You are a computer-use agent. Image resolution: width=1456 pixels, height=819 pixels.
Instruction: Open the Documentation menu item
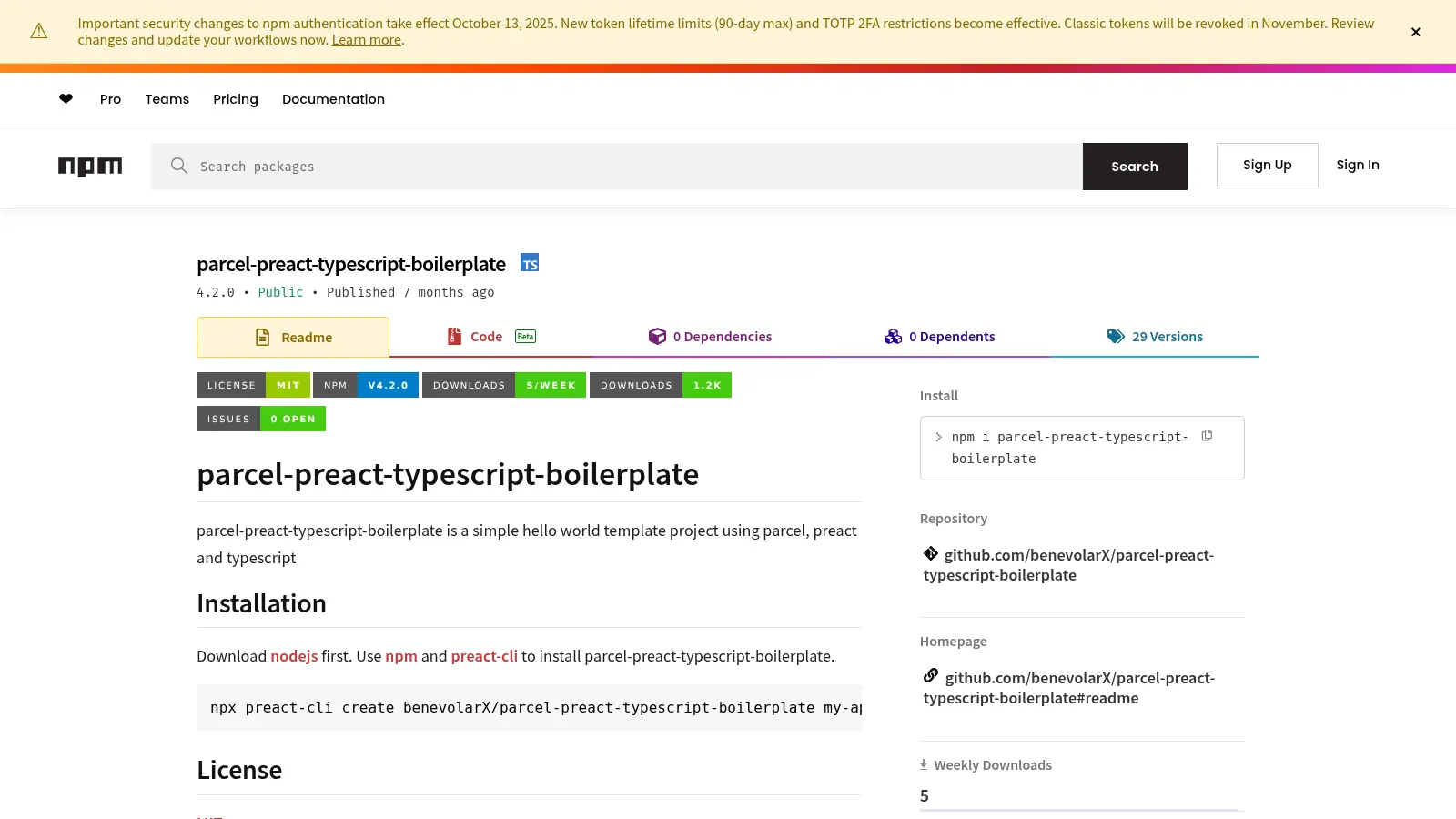(333, 99)
